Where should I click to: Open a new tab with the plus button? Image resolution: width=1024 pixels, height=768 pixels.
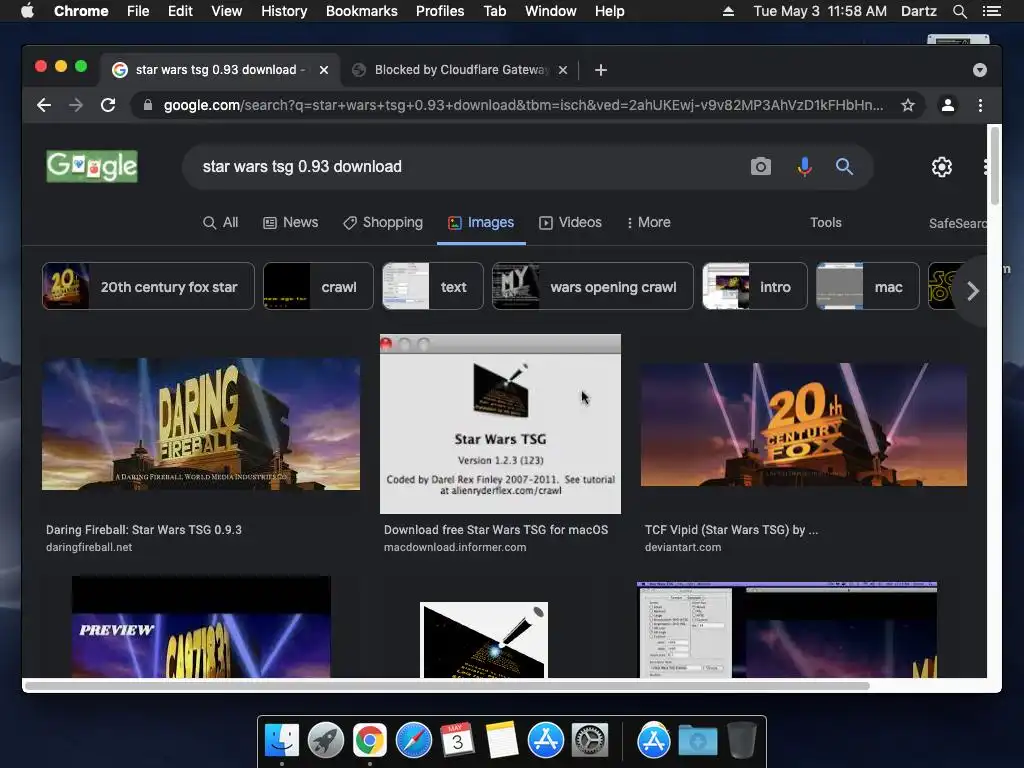(x=601, y=70)
